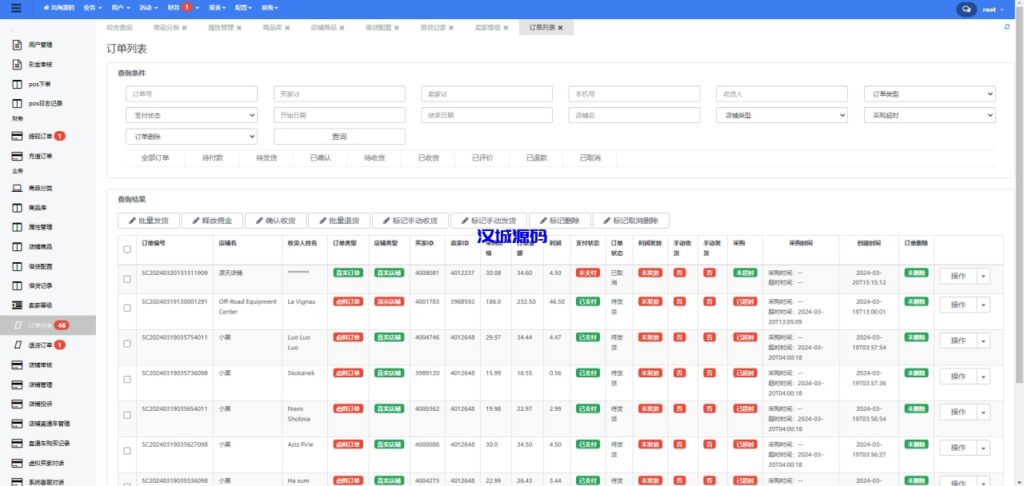Focus the 开始日期 date field
The height and width of the screenshot is (486, 1024).
[340, 115]
